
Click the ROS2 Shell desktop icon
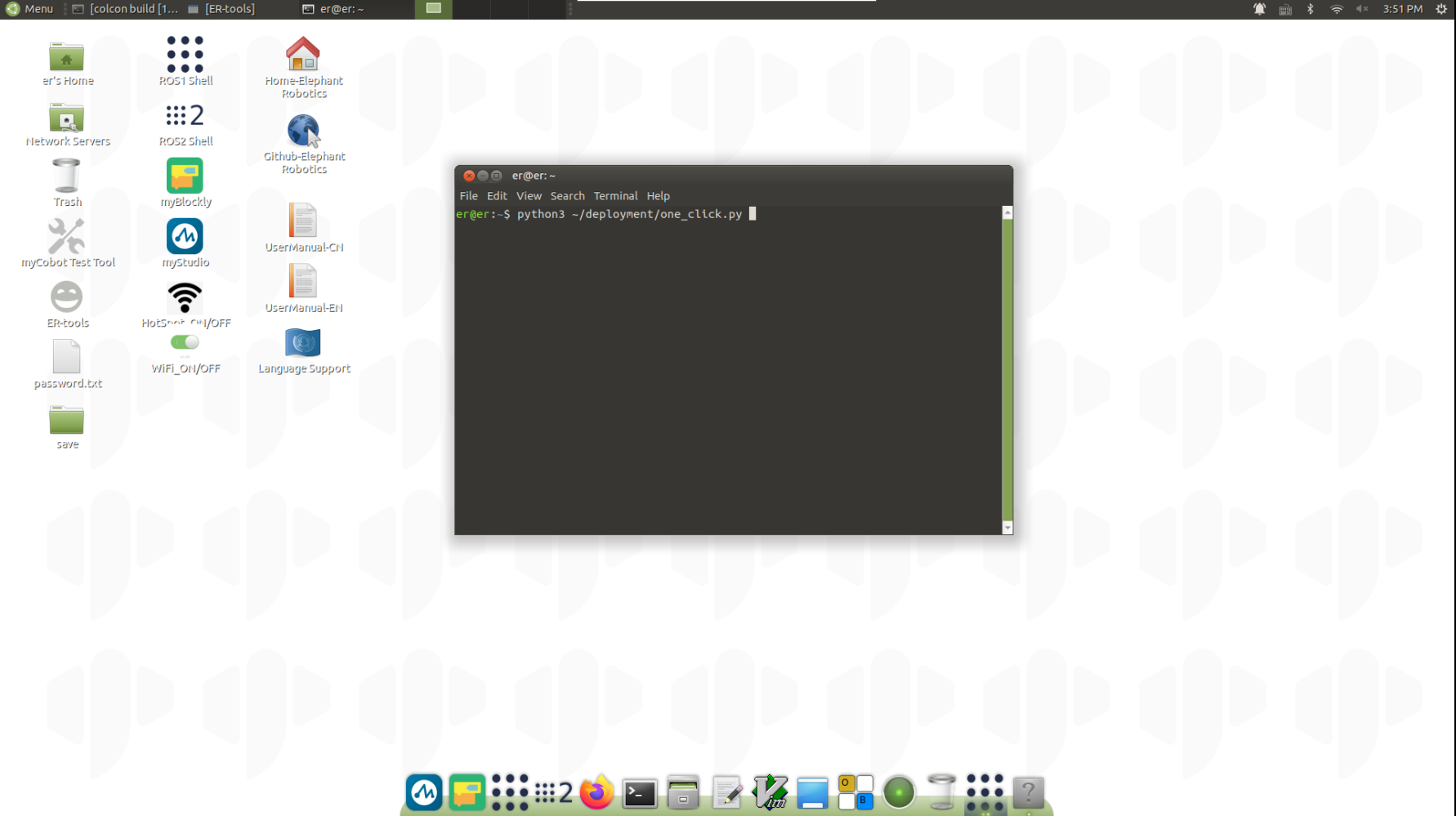(x=185, y=116)
